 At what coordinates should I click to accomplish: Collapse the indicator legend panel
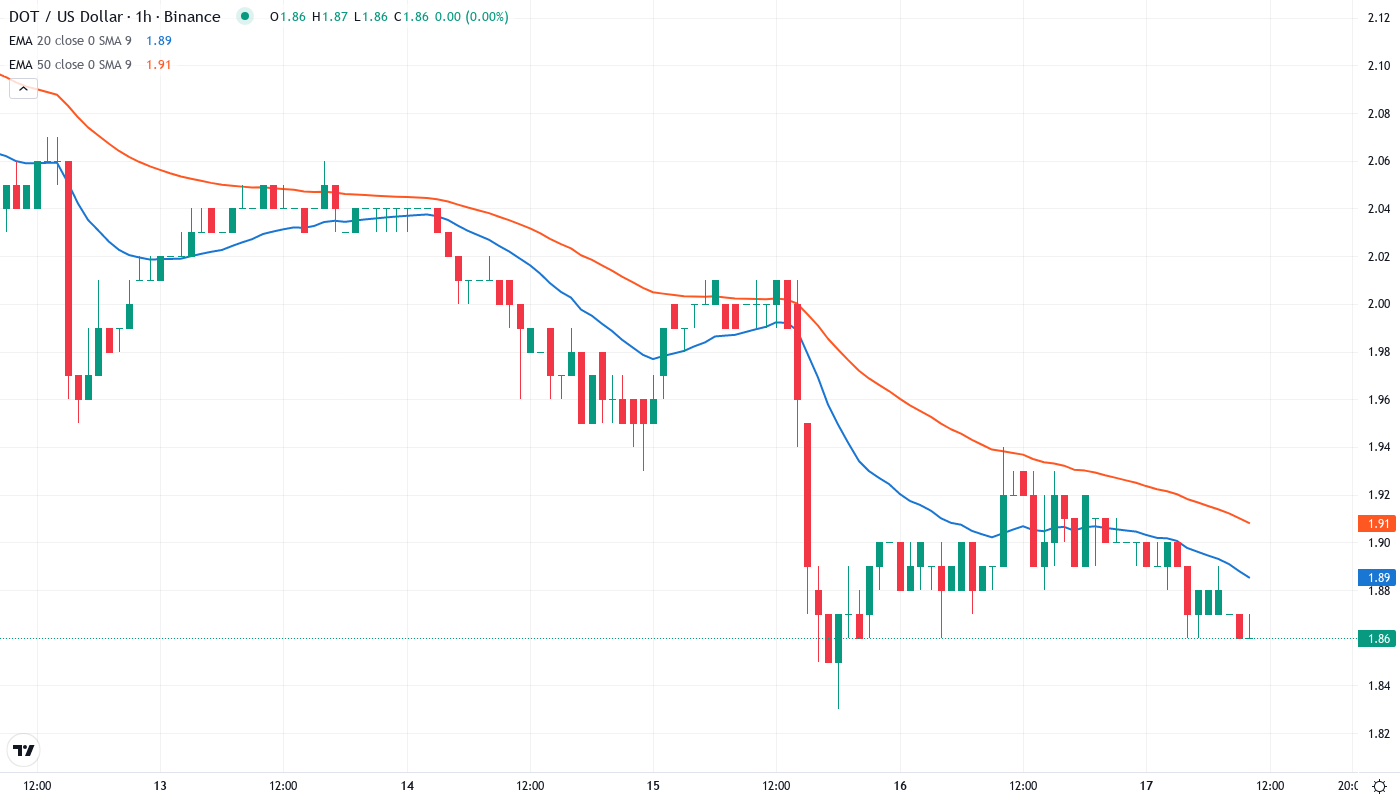click(22, 88)
